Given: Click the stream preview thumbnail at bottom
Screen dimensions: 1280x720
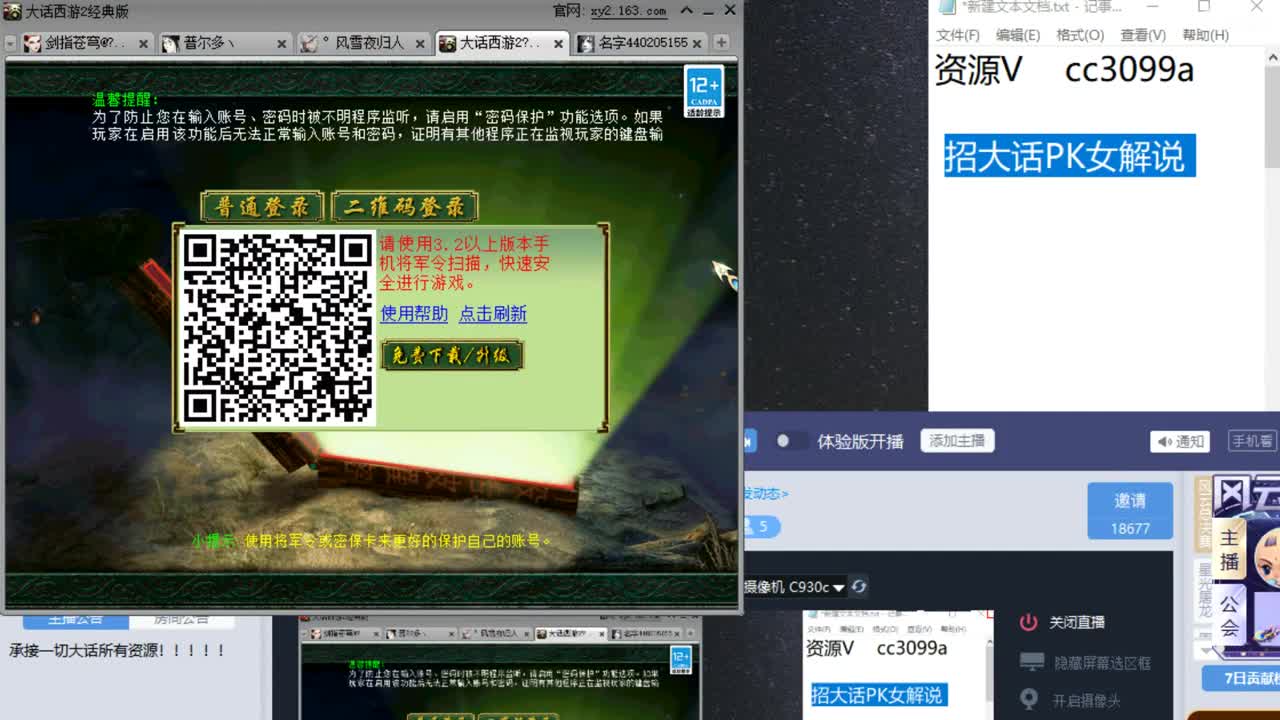Looking at the screenshot, I should (501, 668).
